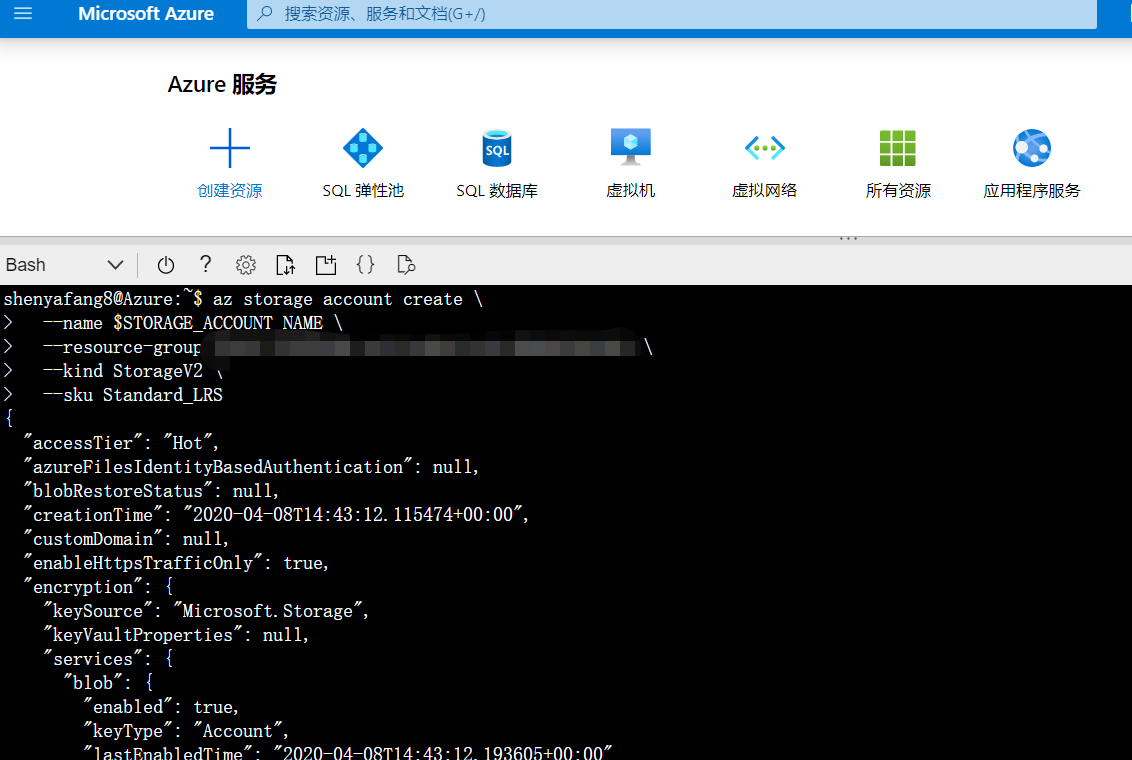Click the '--sku Standard_LRS' line

(133, 395)
